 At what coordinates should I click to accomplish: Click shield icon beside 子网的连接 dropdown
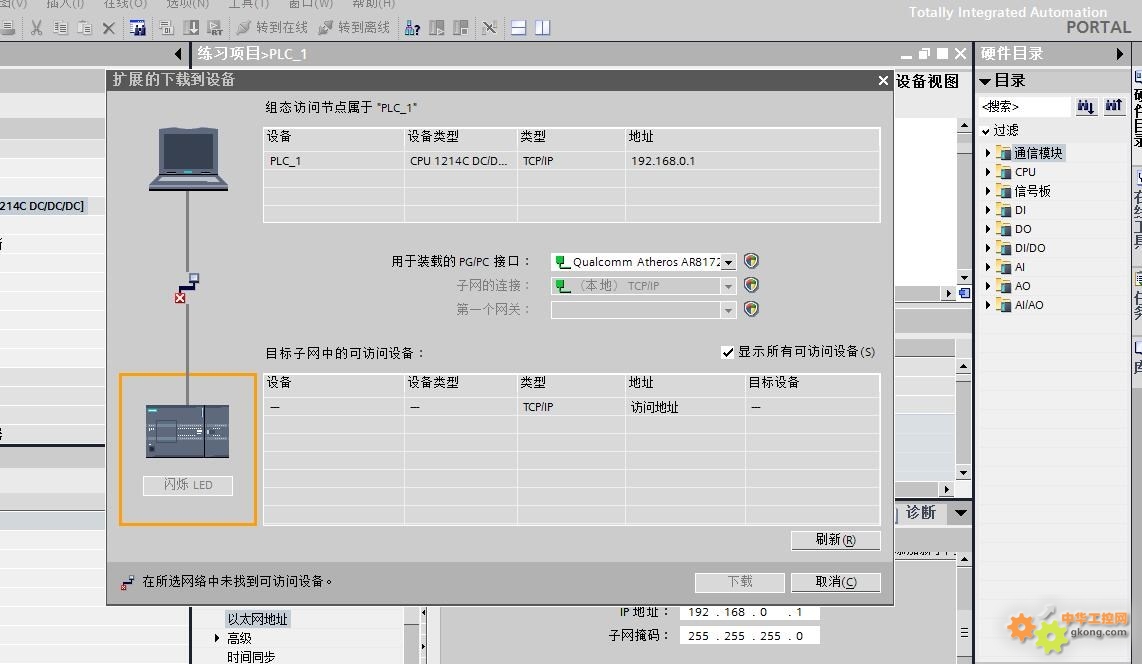coord(751,285)
